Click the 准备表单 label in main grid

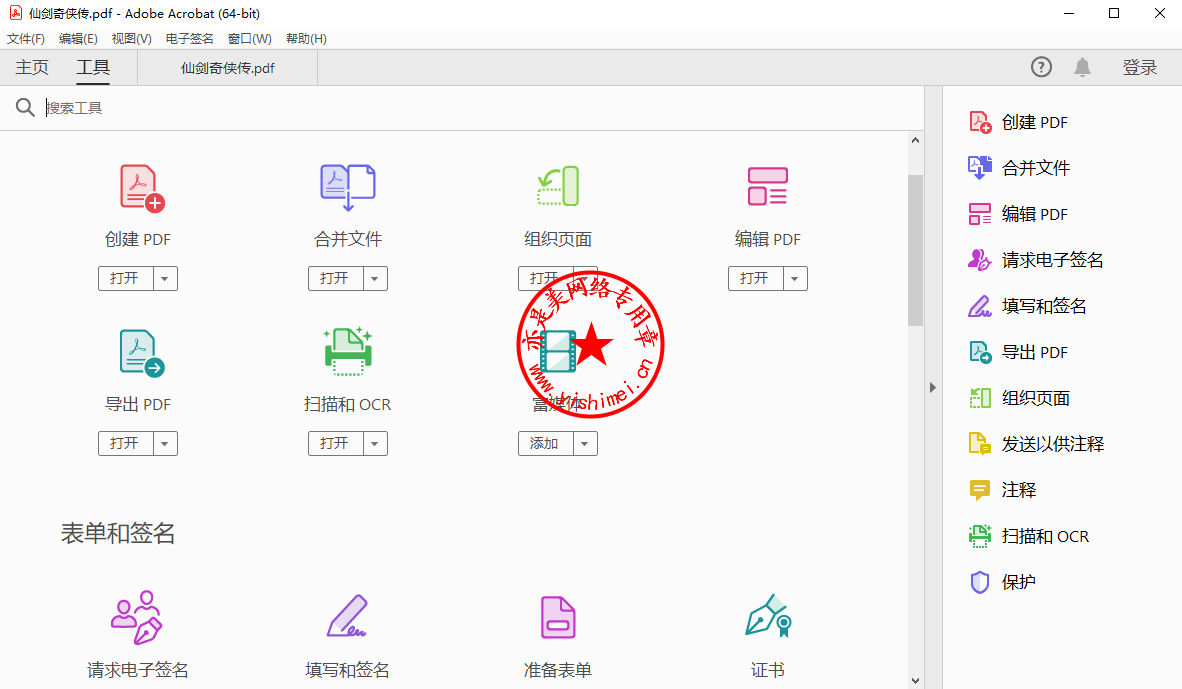point(558,670)
